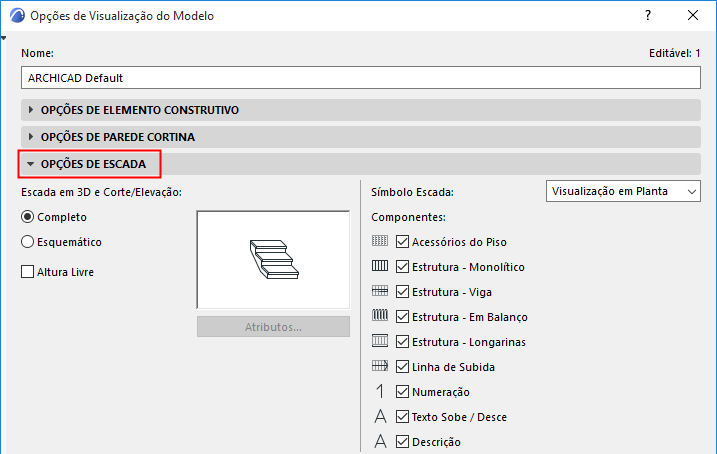The image size is (717, 454).
Task: Expand Opções de Elemento Construtivo panel
Action: (x=361, y=110)
